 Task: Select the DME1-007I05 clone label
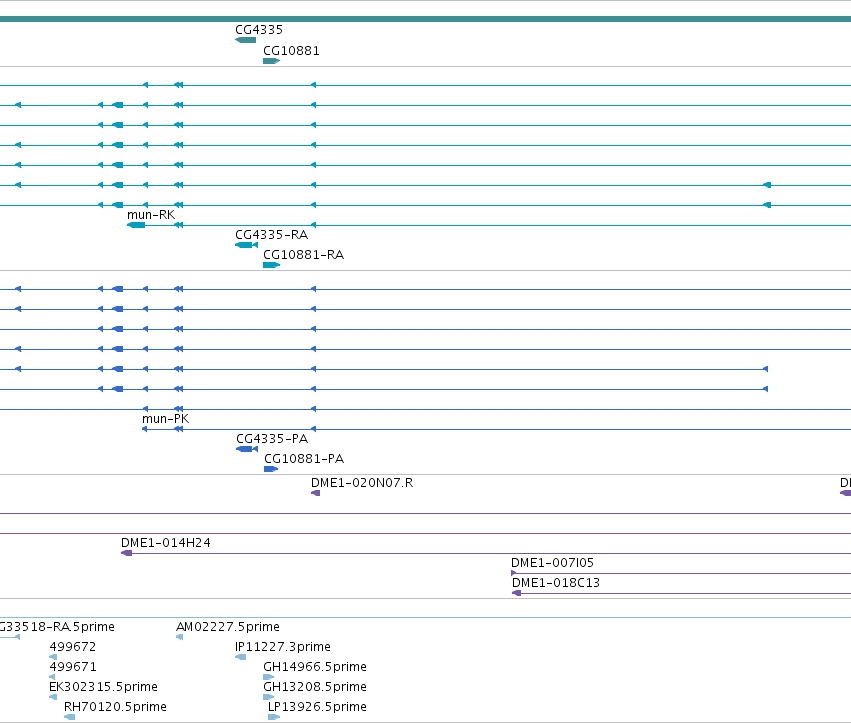pyautogui.click(x=552, y=563)
